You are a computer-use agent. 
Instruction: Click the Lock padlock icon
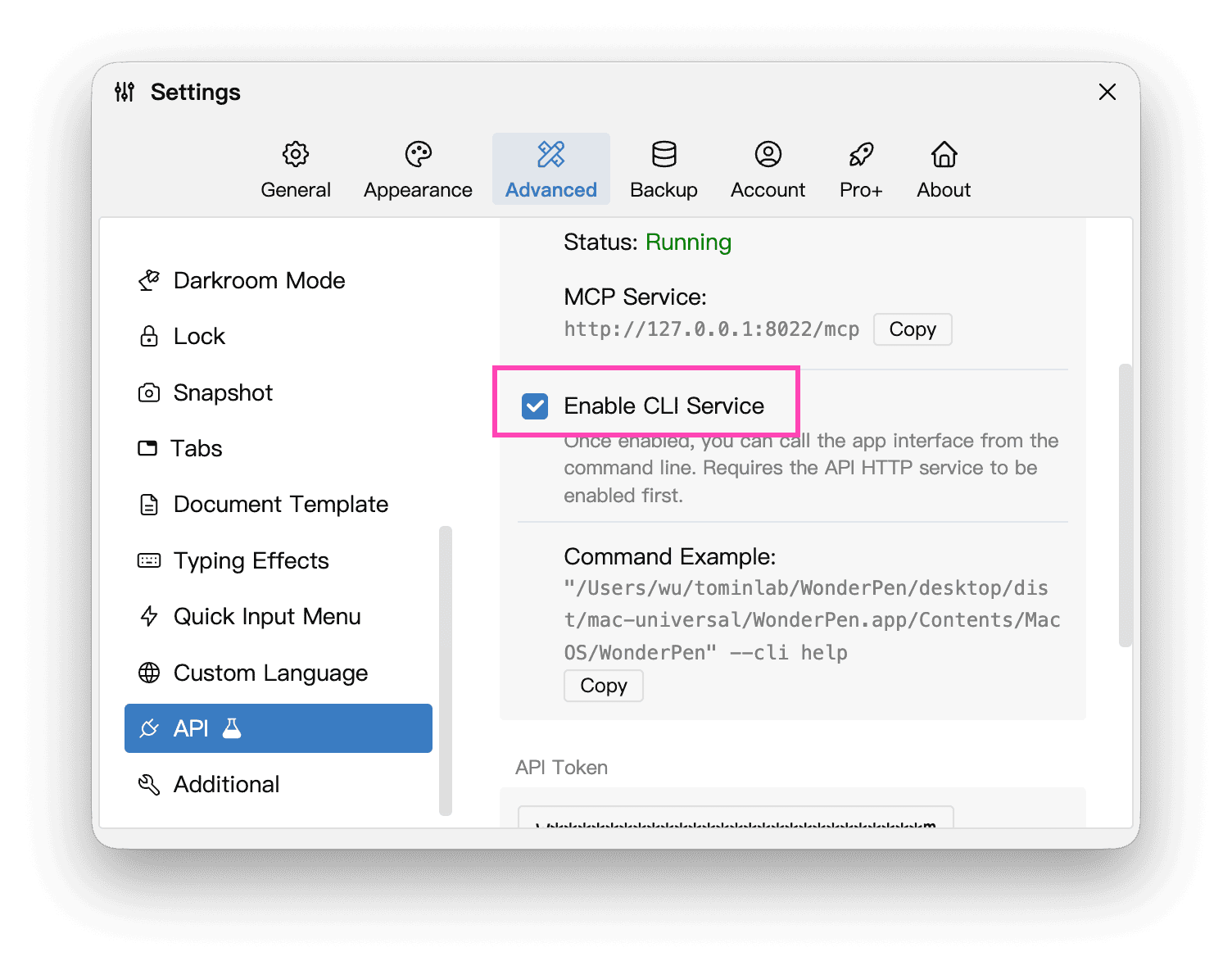[x=149, y=336]
